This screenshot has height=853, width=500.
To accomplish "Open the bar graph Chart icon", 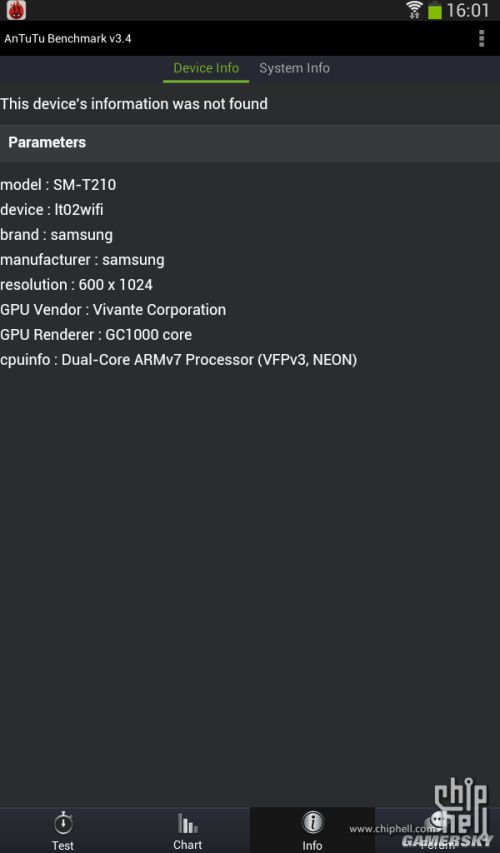I will 188,823.
